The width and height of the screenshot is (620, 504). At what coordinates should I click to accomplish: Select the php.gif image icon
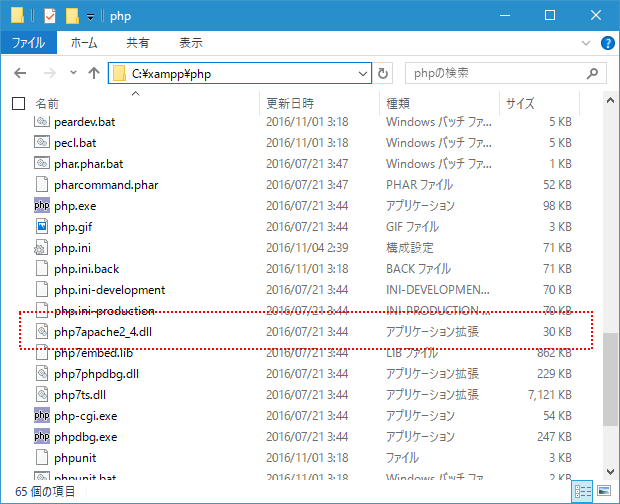(42, 226)
